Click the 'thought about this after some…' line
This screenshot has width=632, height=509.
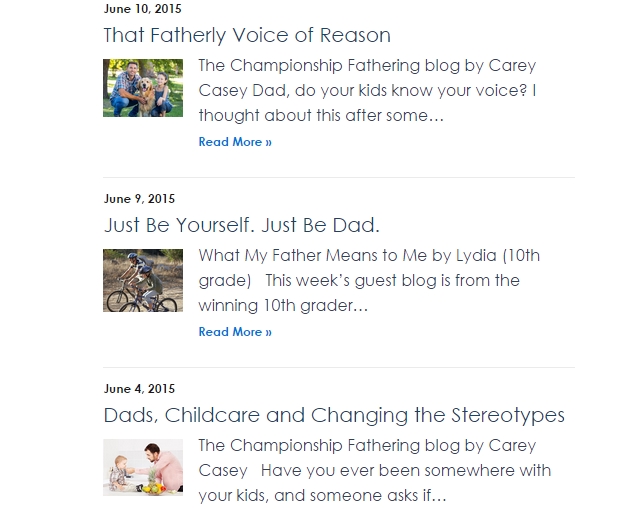[321, 116]
